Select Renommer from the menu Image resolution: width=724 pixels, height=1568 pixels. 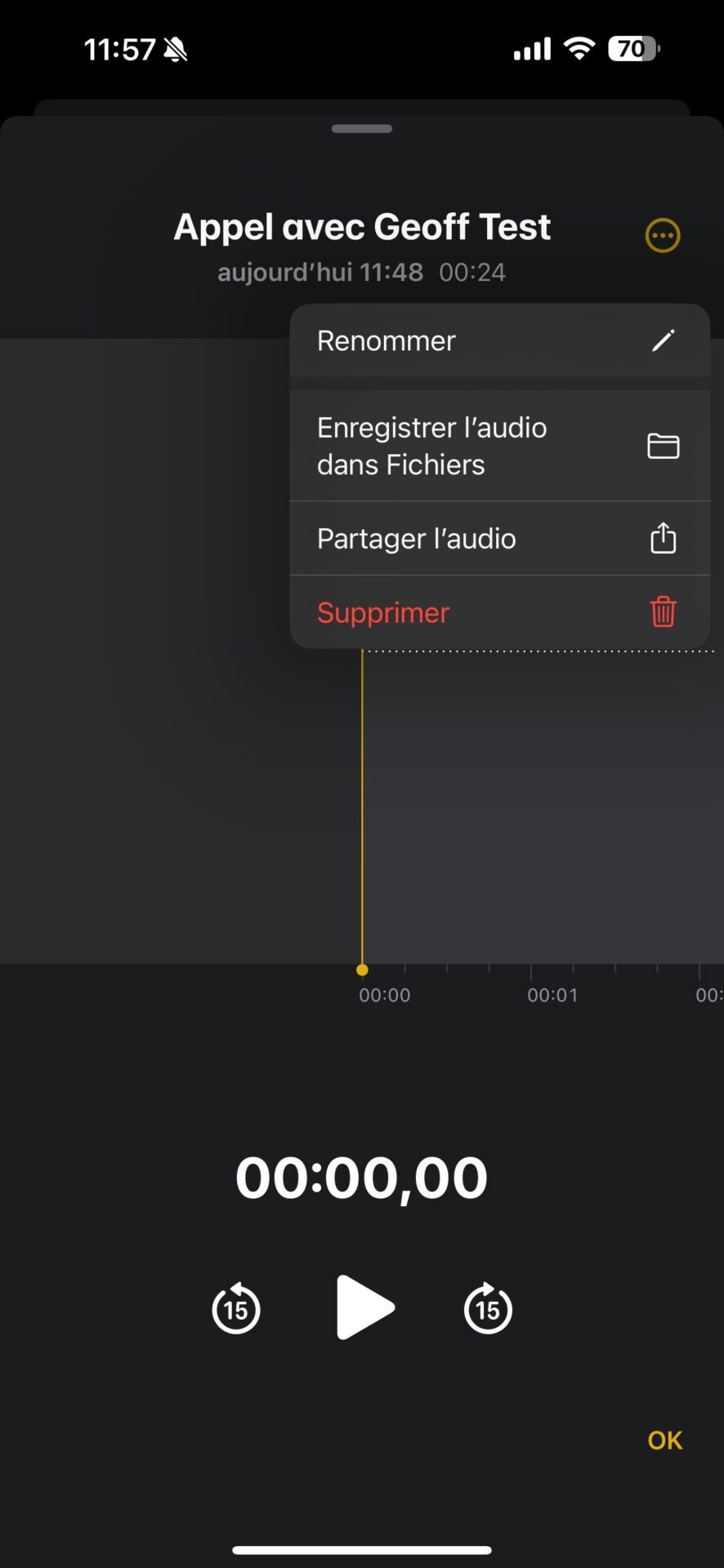[x=499, y=341]
